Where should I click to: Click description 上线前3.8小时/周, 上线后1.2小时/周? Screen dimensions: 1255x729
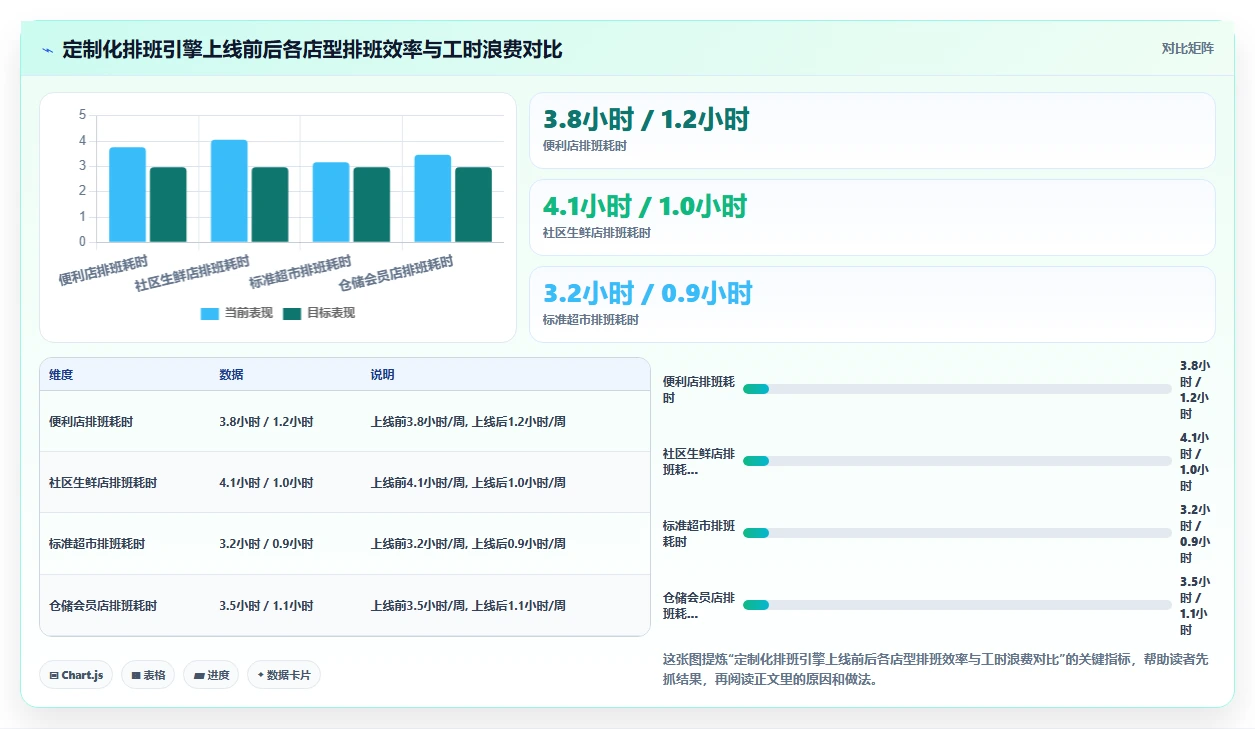click(468, 422)
